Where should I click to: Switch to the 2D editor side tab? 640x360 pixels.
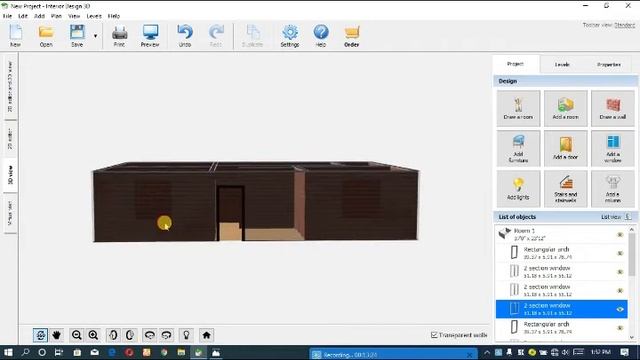[x=10, y=139]
